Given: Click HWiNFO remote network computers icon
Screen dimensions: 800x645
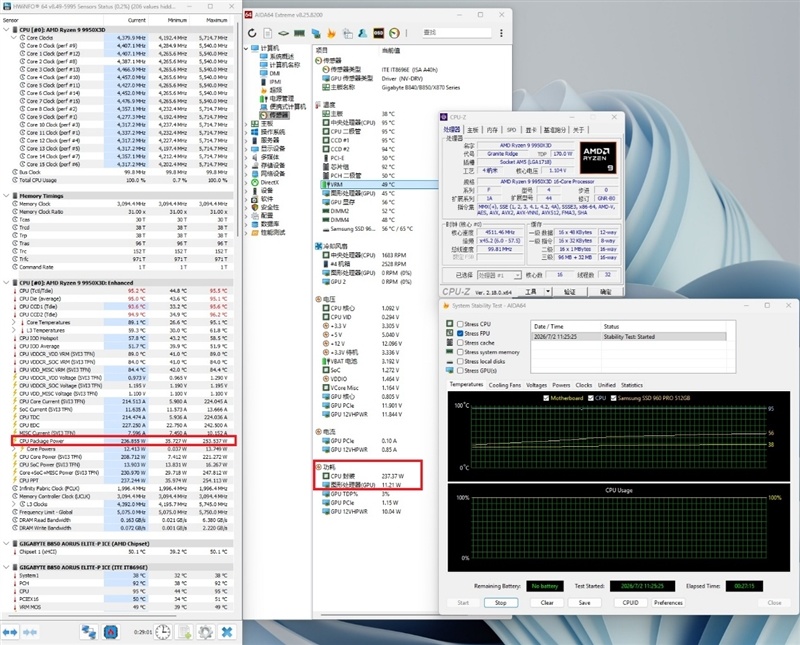Looking at the screenshot, I should click(88, 632).
